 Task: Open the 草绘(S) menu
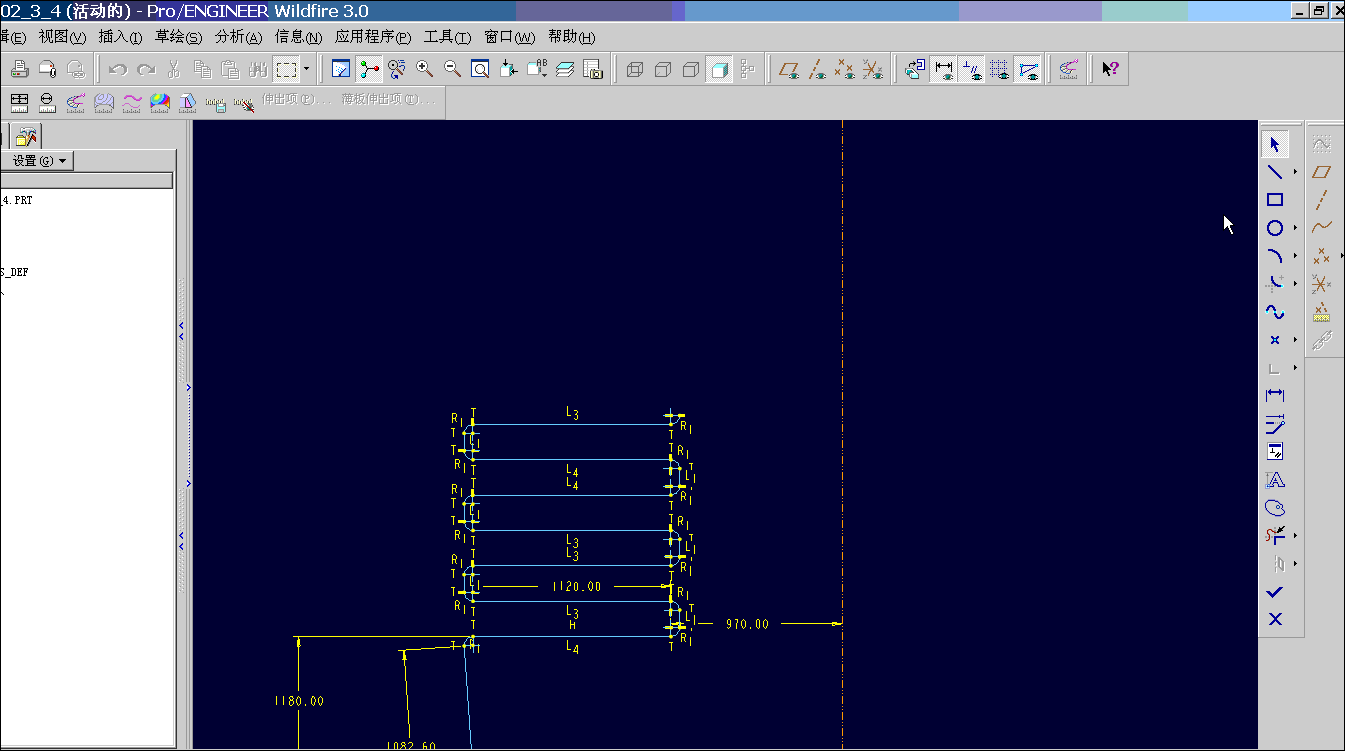tap(178, 37)
